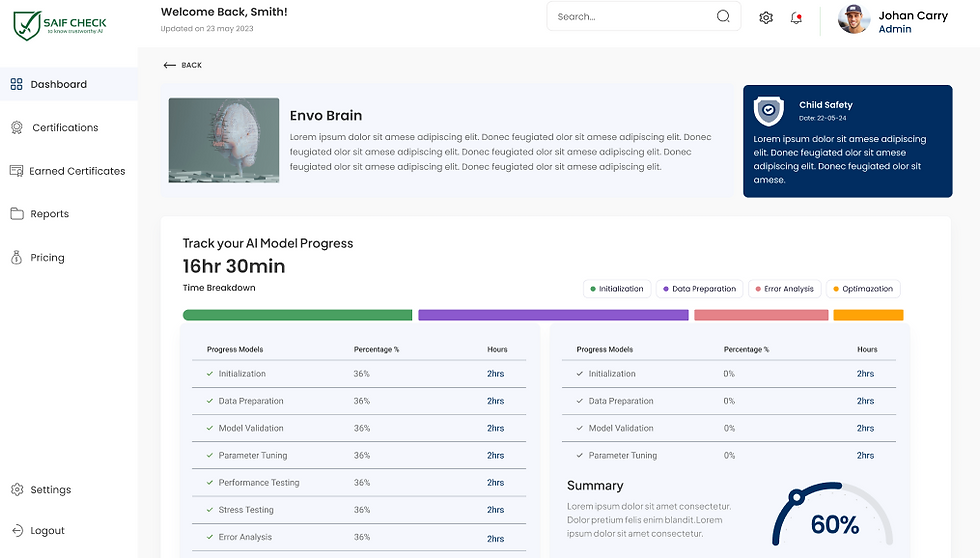Click 2hrs in Performance Testing row
The width and height of the screenshot is (980, 558).
(x=496, y=482)
